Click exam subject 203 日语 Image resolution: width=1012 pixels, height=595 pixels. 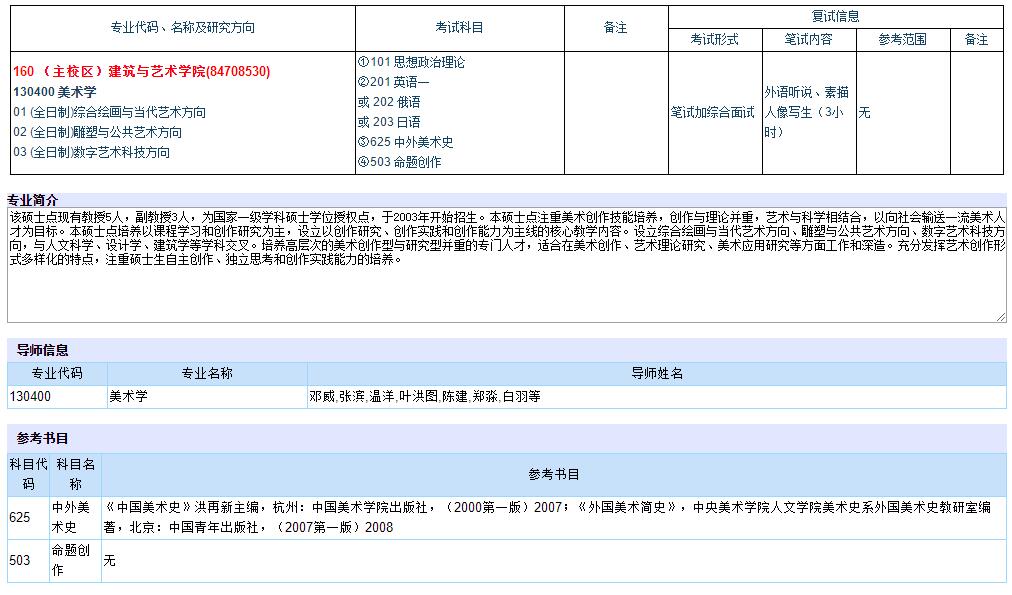[x=389, y=122]
